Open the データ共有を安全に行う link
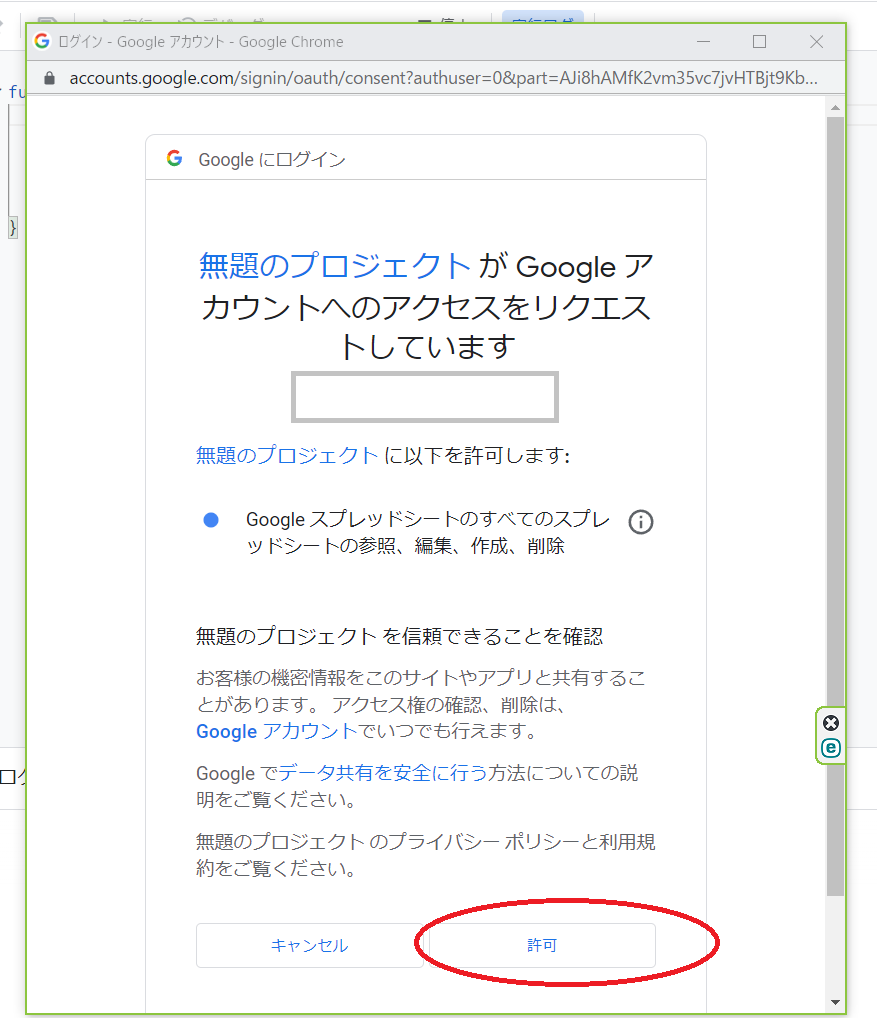The image size is (877, 1018). (x=383, y=772)
